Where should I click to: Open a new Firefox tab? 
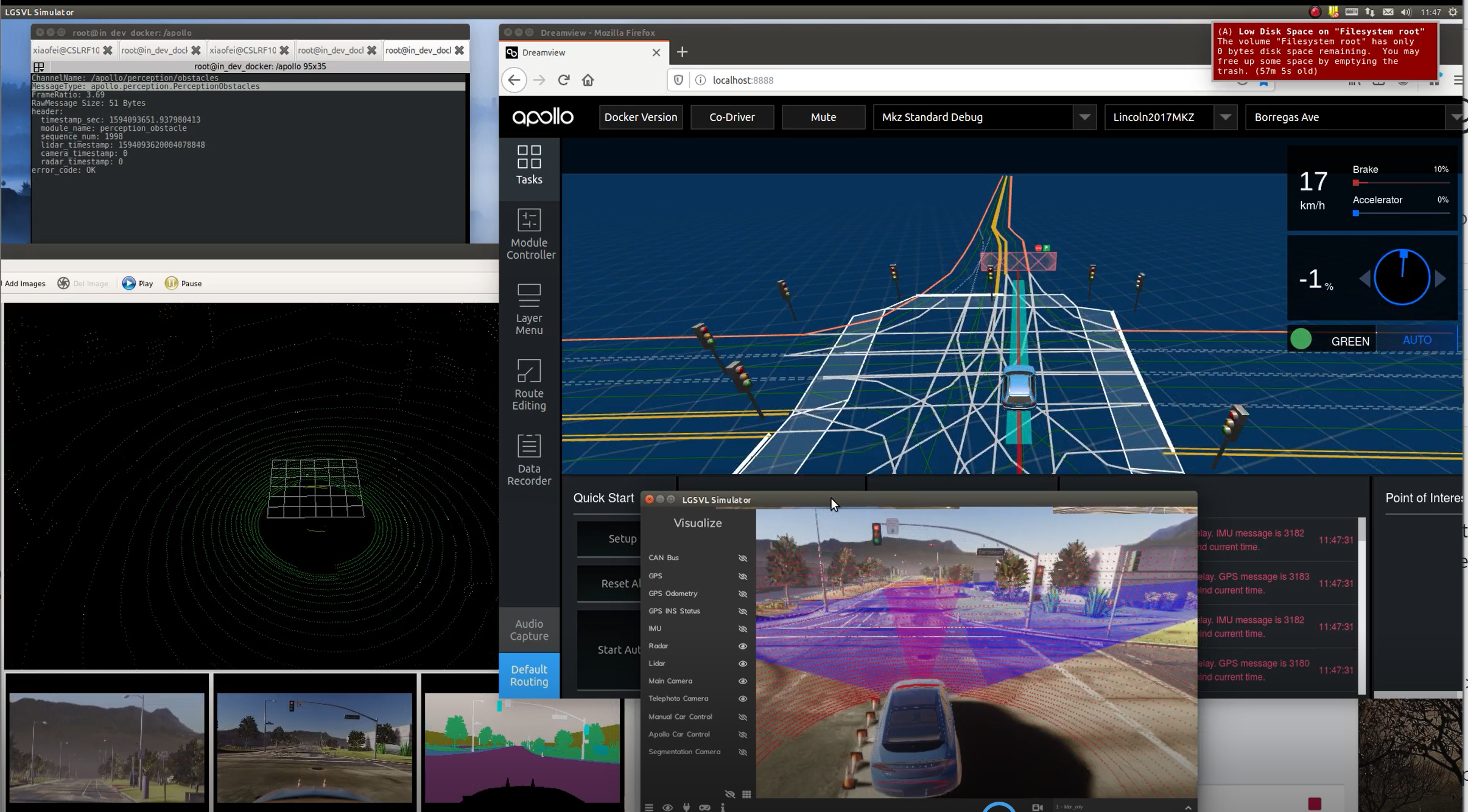click(x=682, y=52)
